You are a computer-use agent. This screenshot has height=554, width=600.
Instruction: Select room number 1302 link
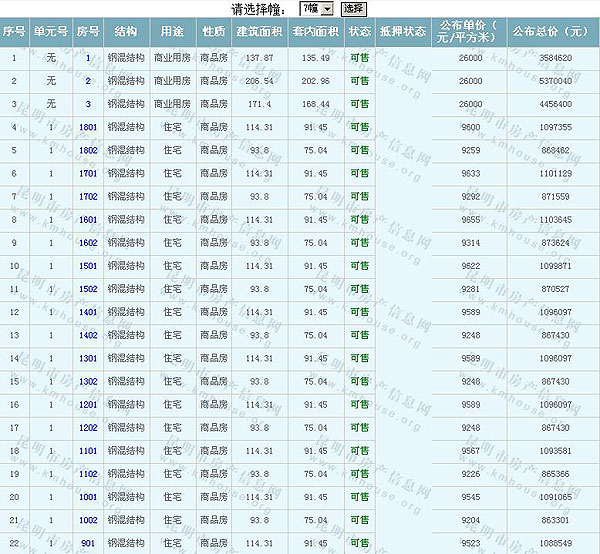pyautogui.click(x=88, y=381)
